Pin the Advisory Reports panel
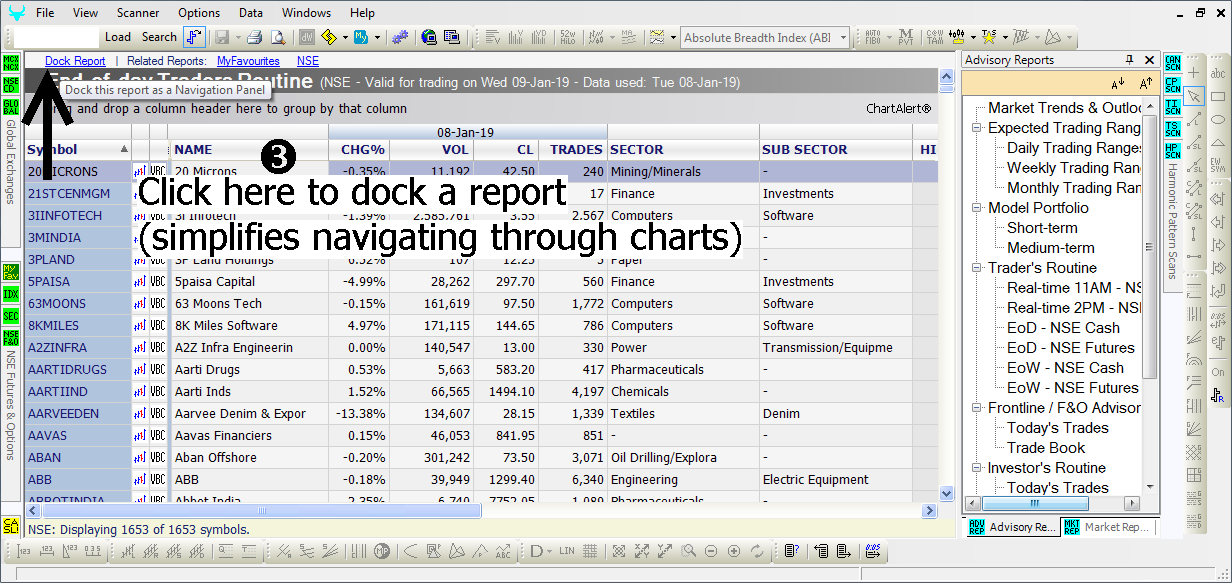 coord(1129,60)
